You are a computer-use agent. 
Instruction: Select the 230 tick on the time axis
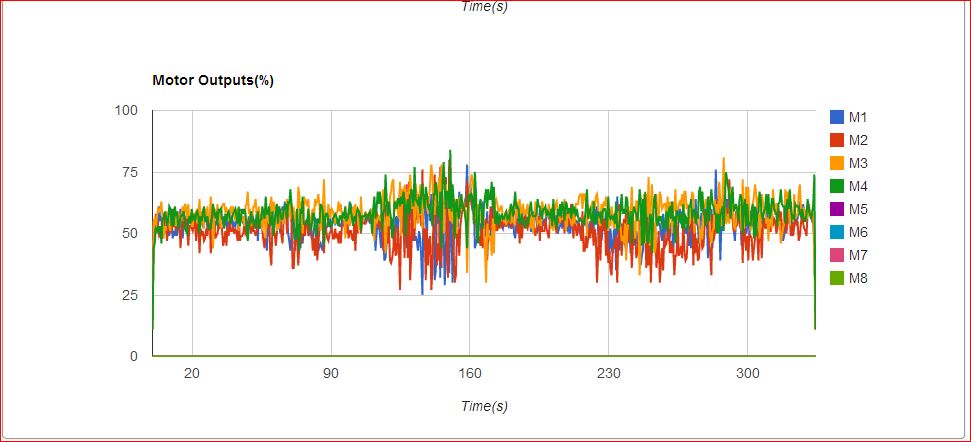pyautogui.click(x=609, y=374)
